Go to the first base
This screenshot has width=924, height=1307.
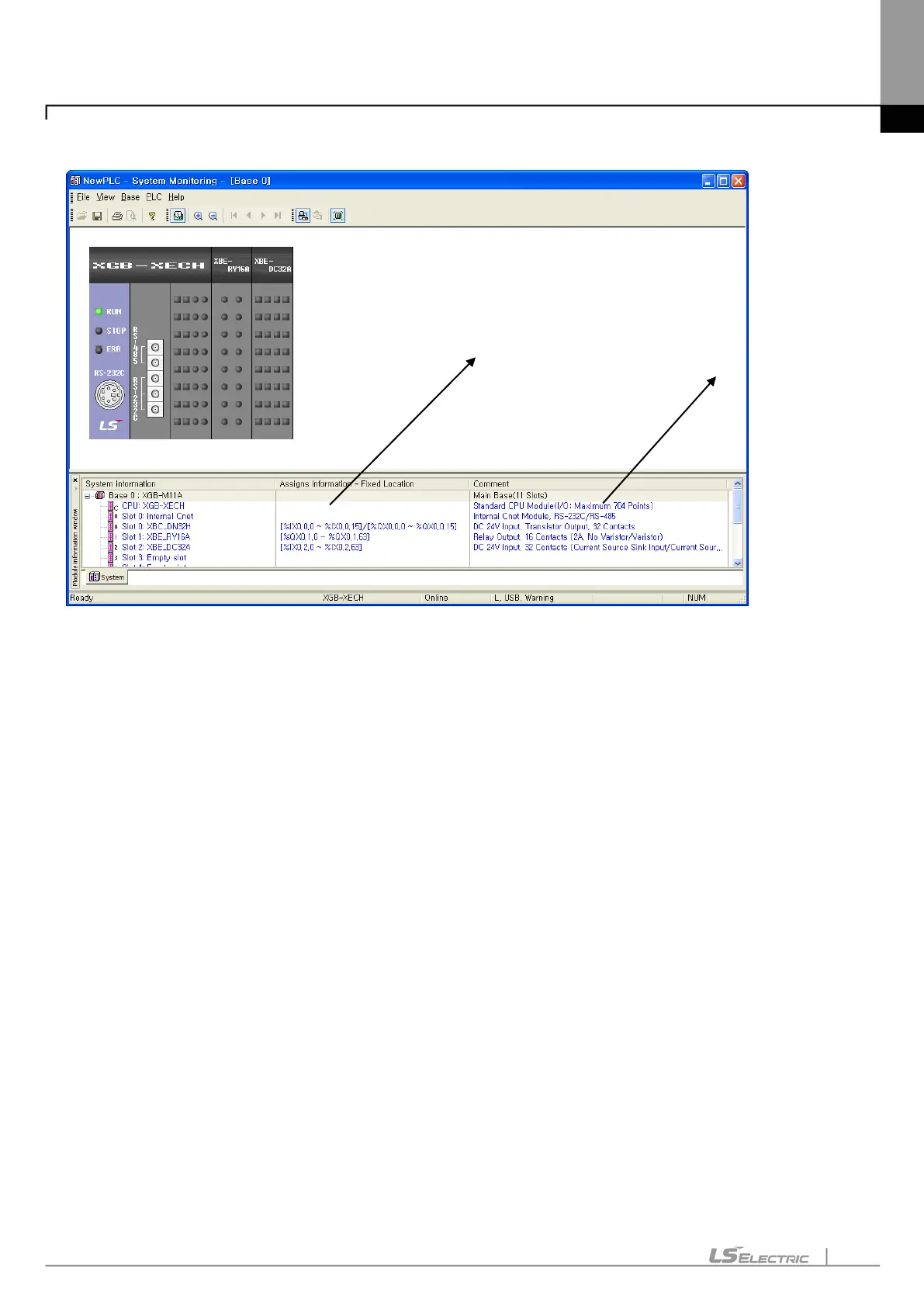coord(234,216)
